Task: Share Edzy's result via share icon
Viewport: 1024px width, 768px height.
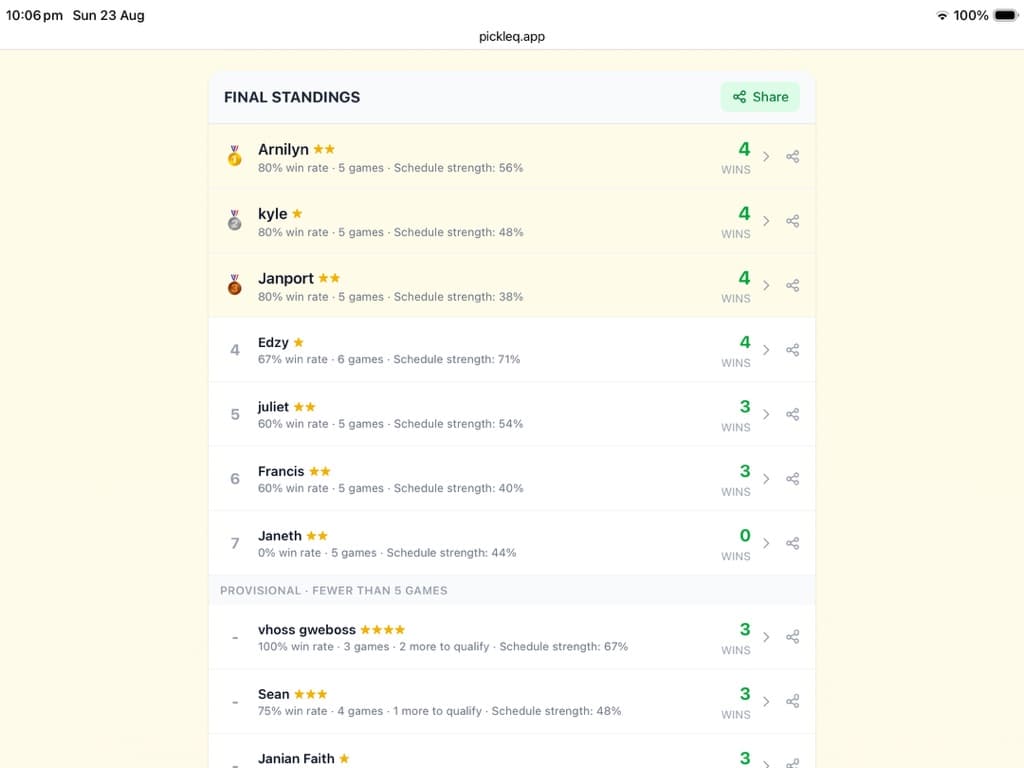Action: pos(792,350)
